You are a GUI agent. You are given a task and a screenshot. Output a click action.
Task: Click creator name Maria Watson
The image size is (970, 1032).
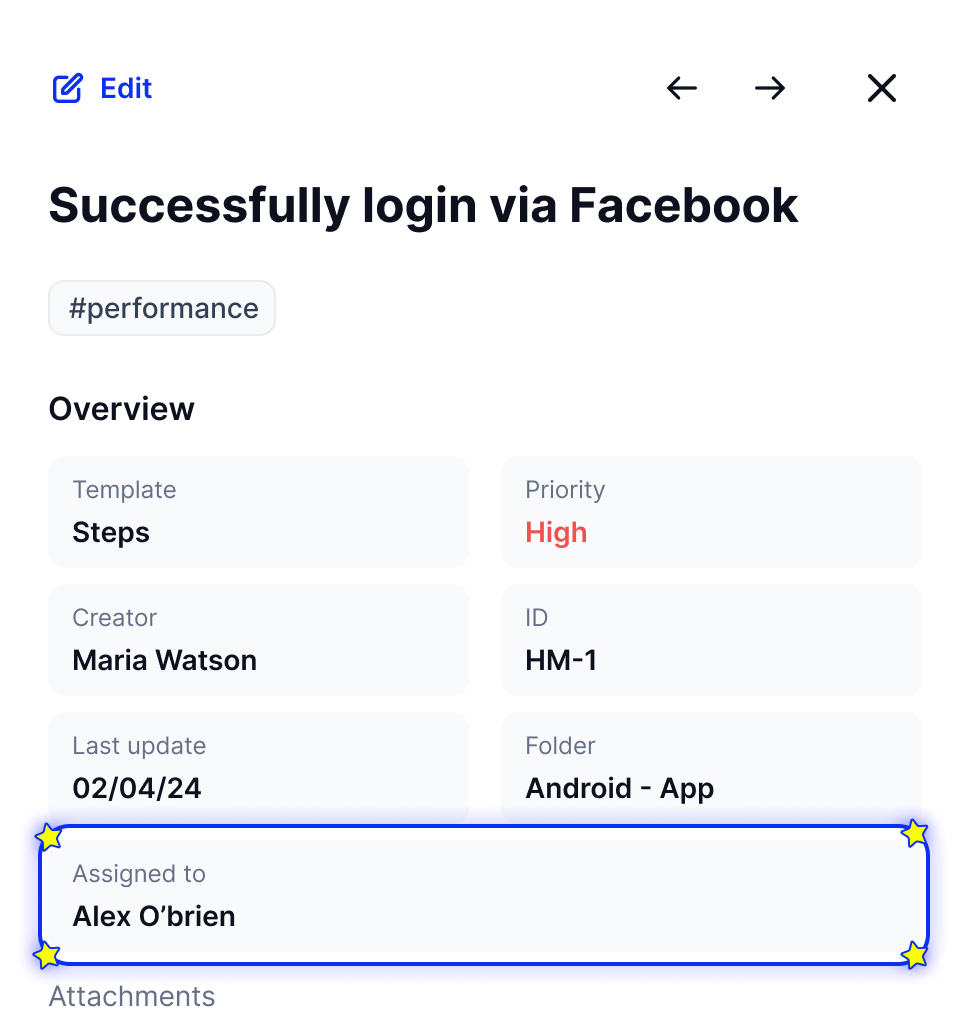click(x=165, y=660)
